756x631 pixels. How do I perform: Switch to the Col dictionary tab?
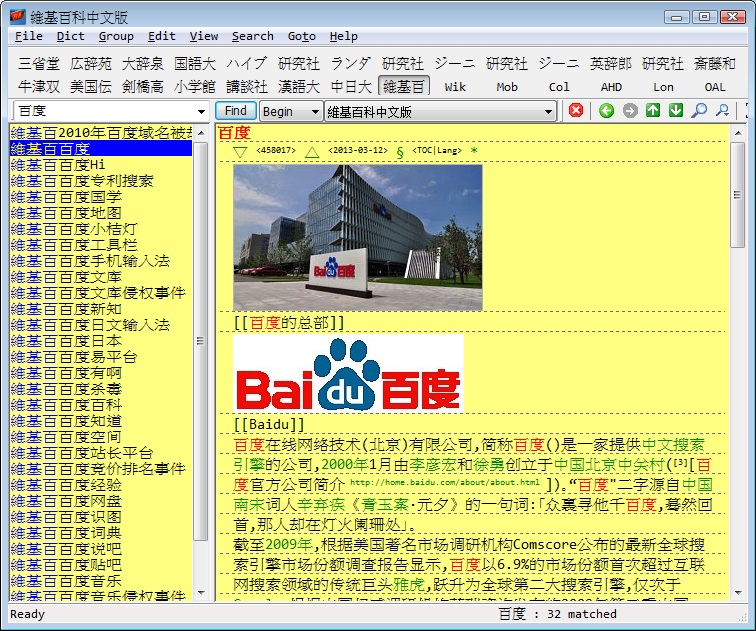[559, 87]
